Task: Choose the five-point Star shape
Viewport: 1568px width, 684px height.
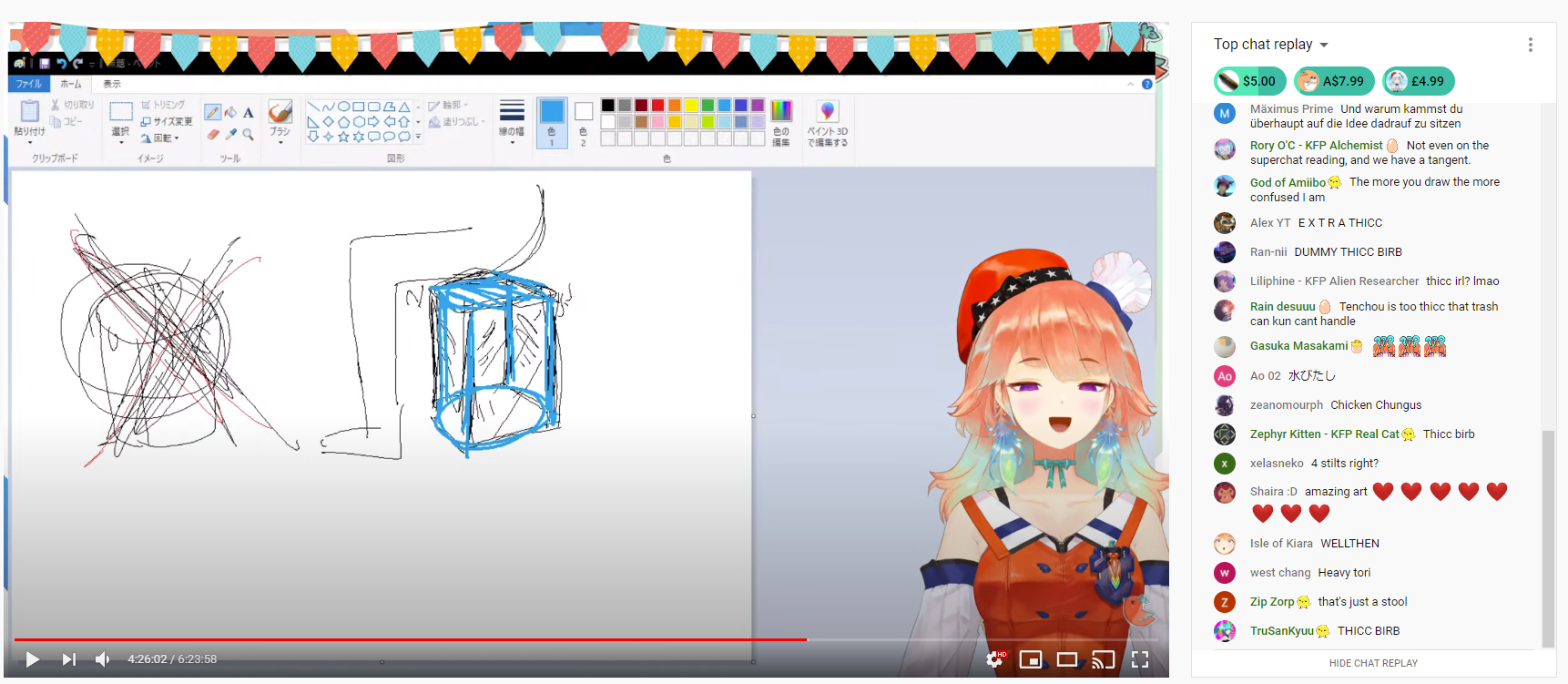Action: pos(343,137)
